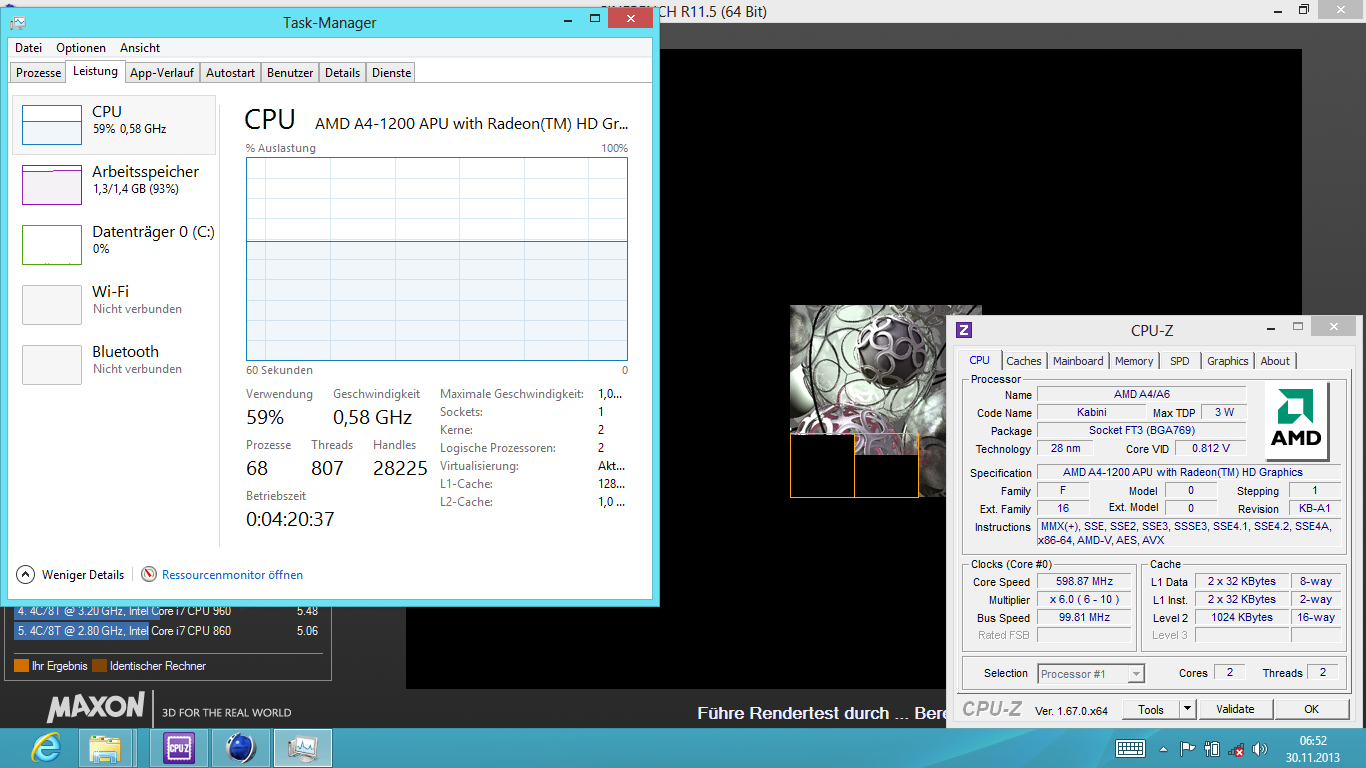Viewport: 1366px width, 768px height.
Task: Click the handles count 28225
Action: pyautogui.click(x=400, y=468)
